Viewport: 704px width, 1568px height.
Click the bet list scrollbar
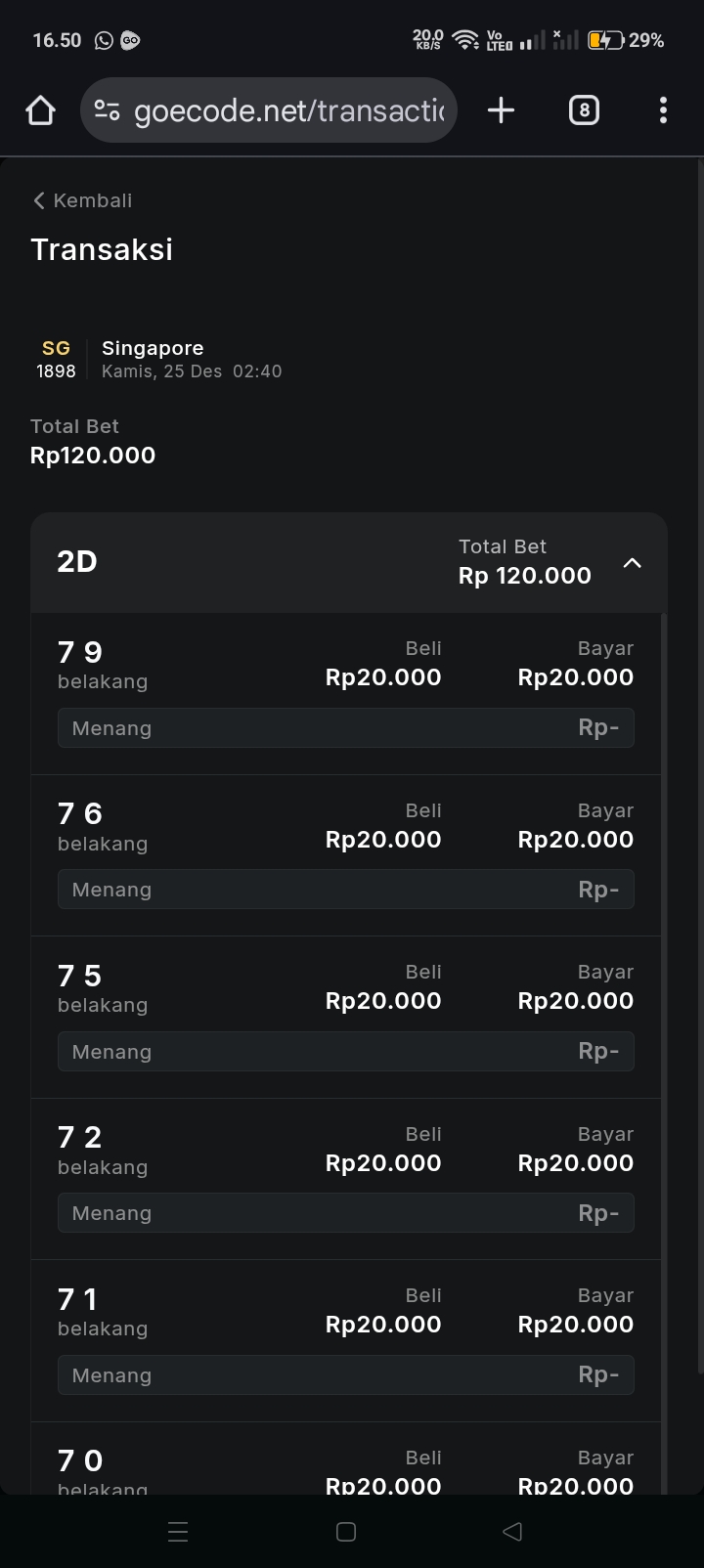coord(664,978)
